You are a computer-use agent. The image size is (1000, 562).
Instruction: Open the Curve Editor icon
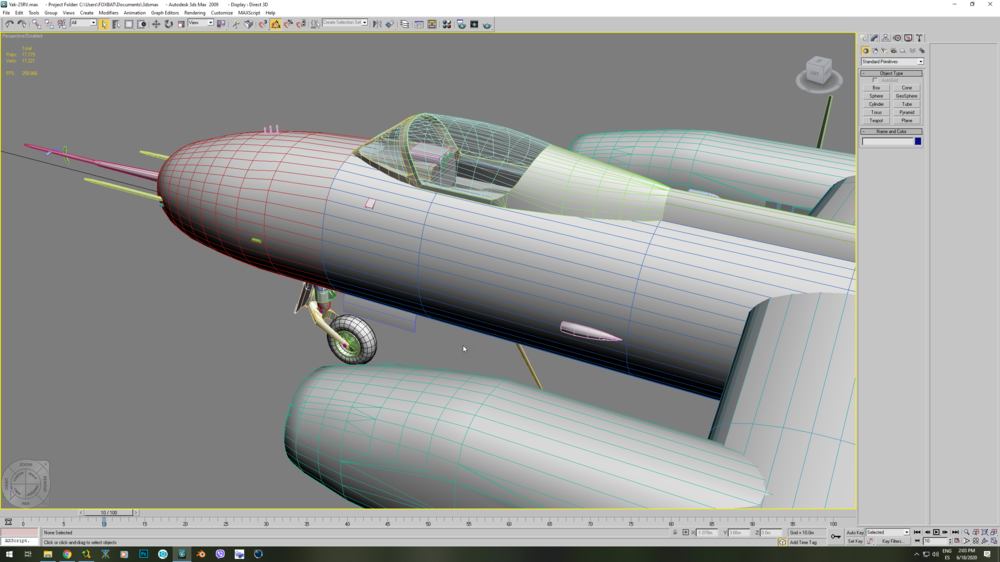tap(419, 24)
